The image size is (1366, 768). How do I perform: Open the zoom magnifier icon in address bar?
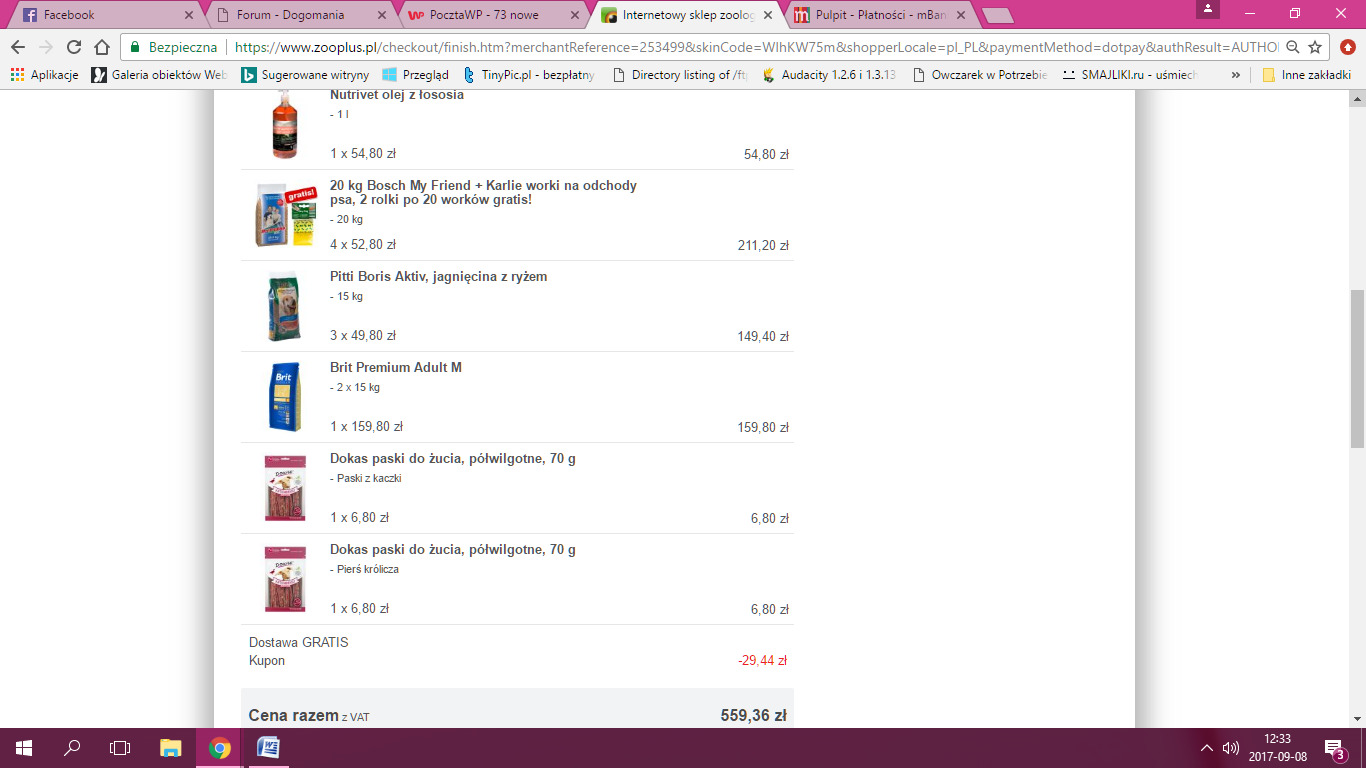[x=1293, y=47]
